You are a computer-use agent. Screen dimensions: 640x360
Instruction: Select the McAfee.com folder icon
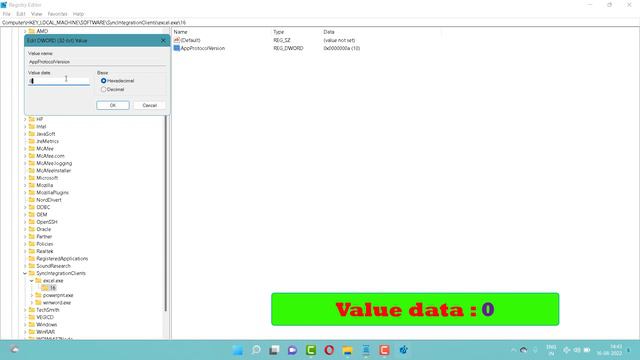click(x=32, y=156)
